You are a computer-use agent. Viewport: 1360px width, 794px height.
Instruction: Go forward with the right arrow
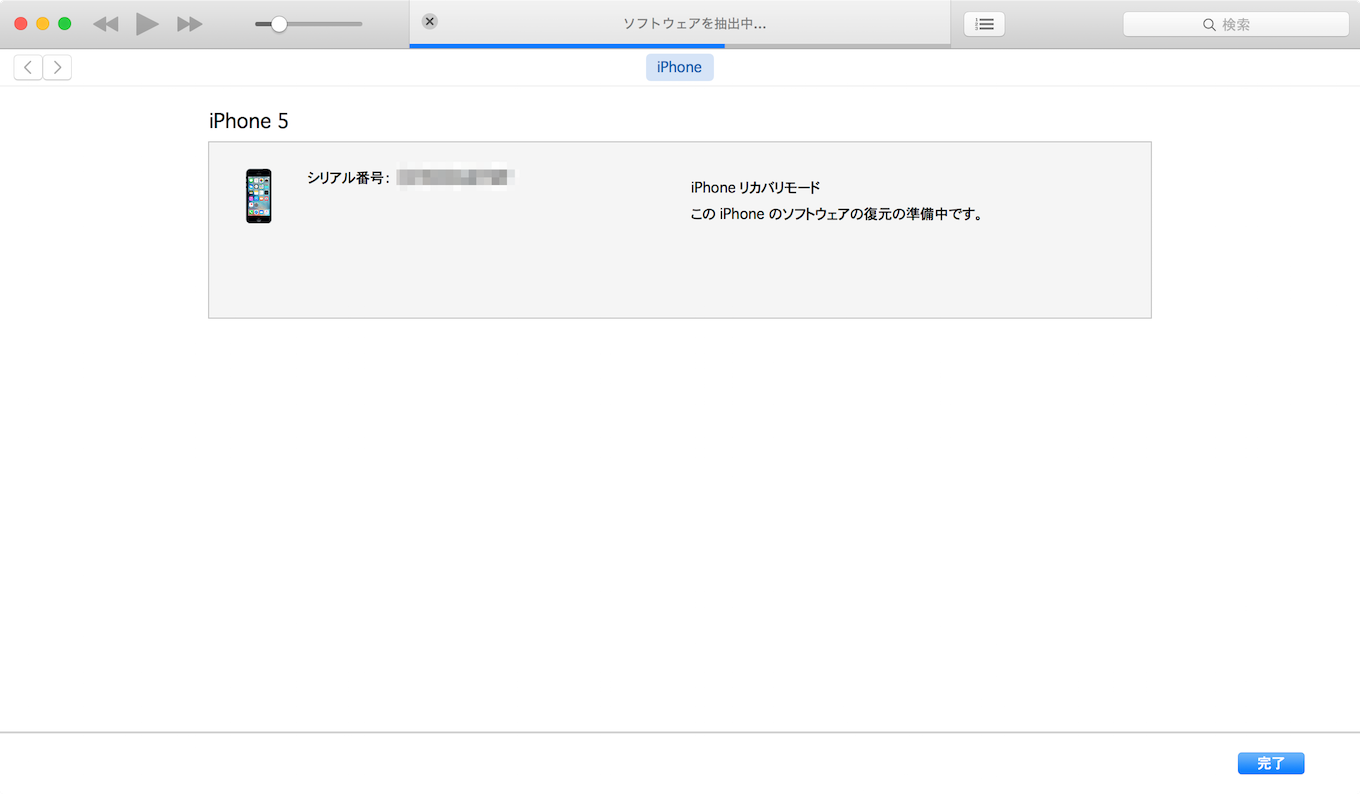57,67
